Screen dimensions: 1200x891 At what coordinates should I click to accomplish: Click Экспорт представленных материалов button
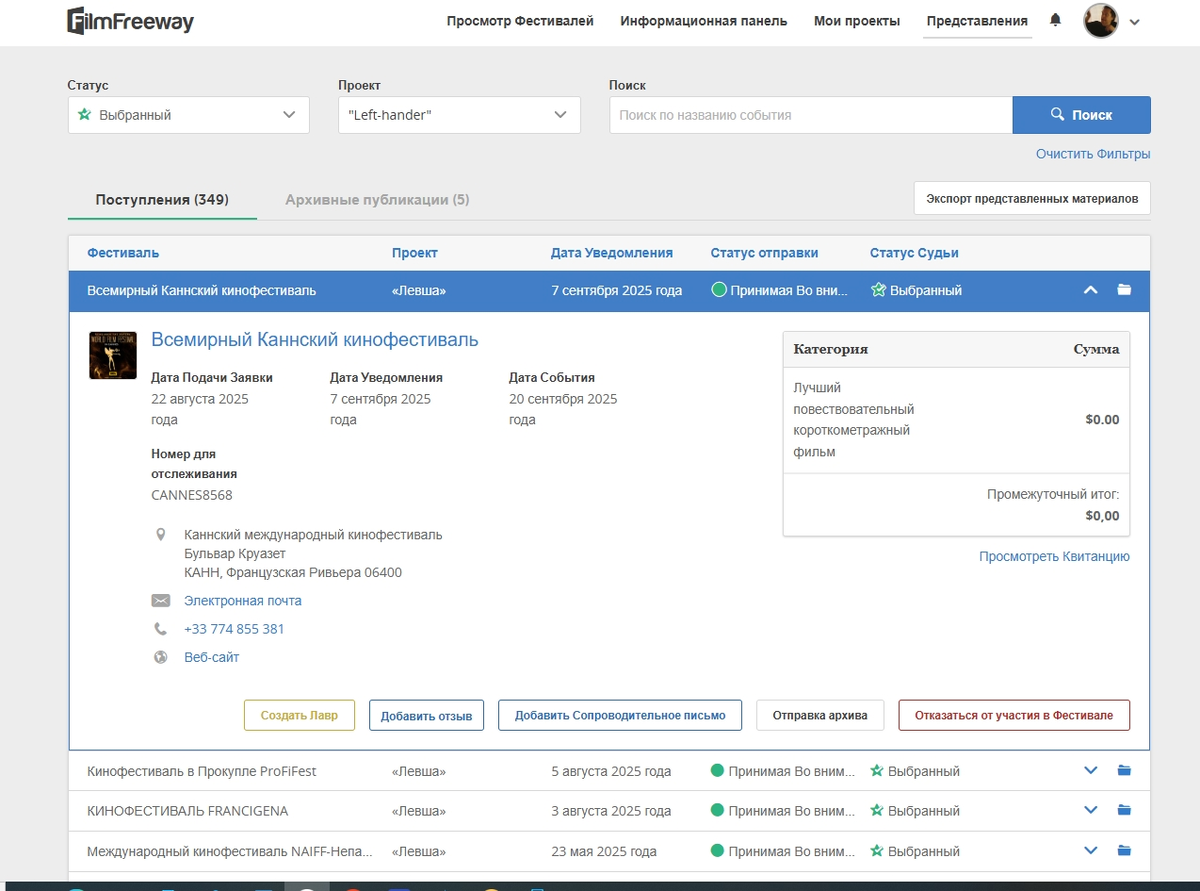pyautogui.click(x=1032, y=199)
